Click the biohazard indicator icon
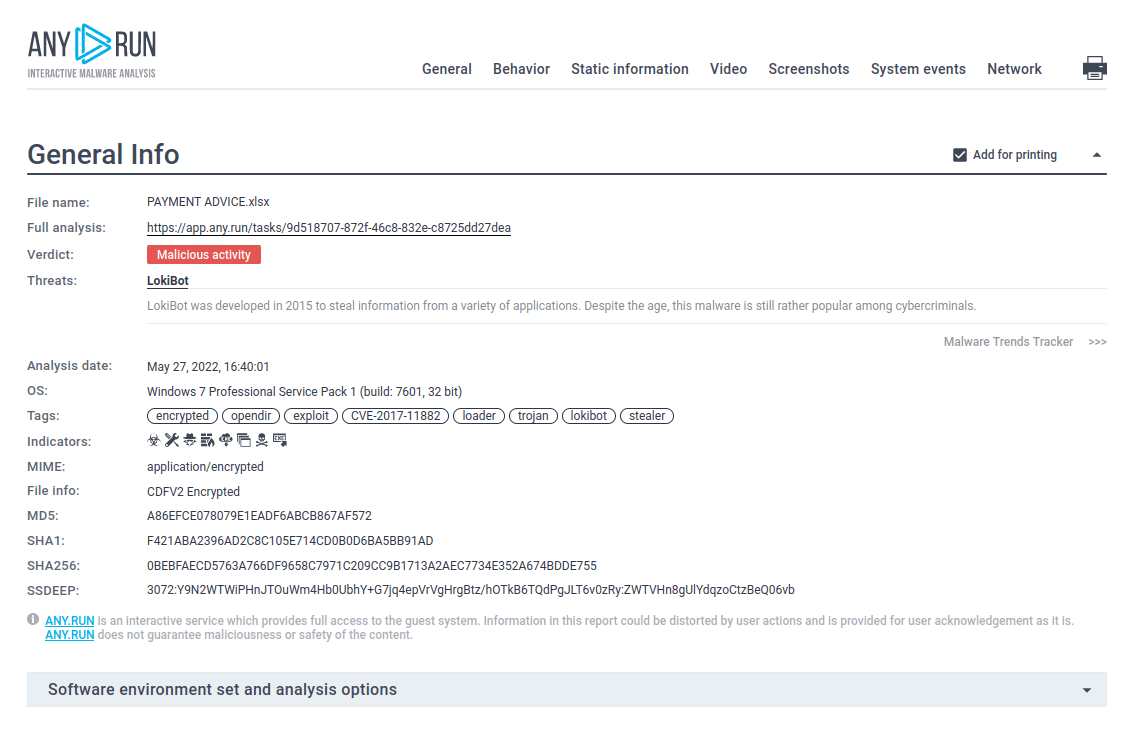 [153, 440]
